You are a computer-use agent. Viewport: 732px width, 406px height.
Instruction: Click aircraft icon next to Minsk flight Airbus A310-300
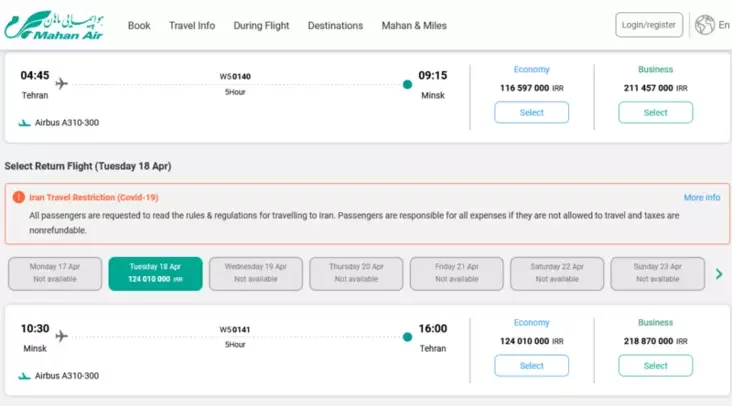pos(24,376)
